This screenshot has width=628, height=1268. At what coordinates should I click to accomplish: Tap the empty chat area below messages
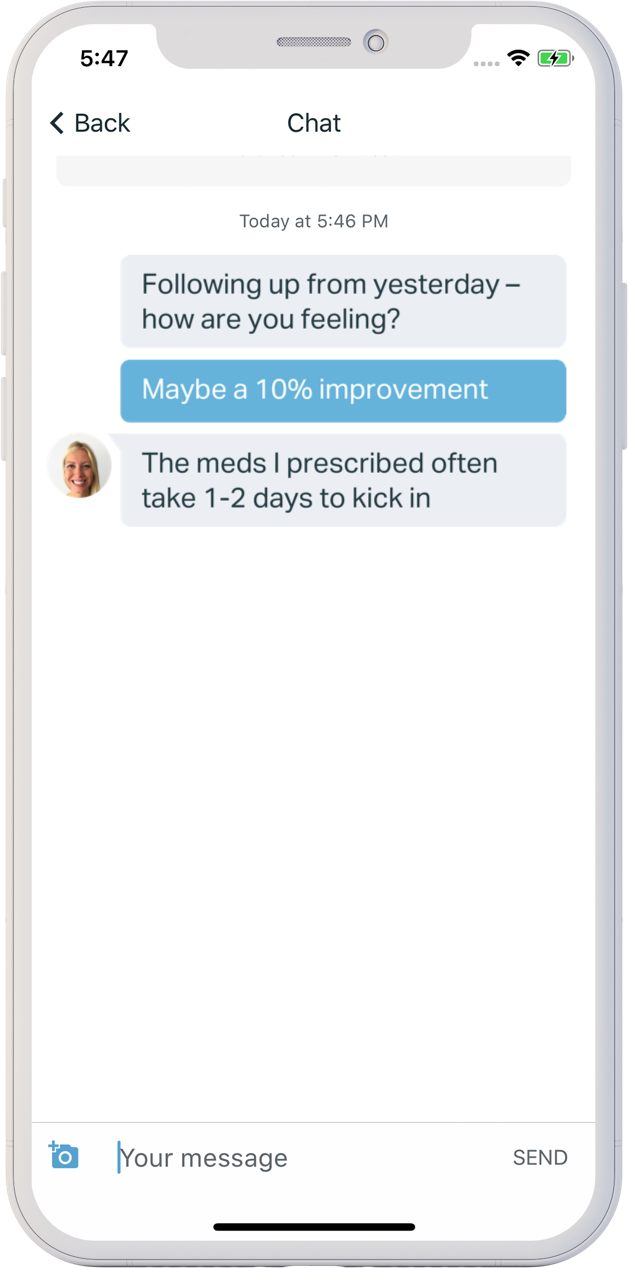pos(314,820)
